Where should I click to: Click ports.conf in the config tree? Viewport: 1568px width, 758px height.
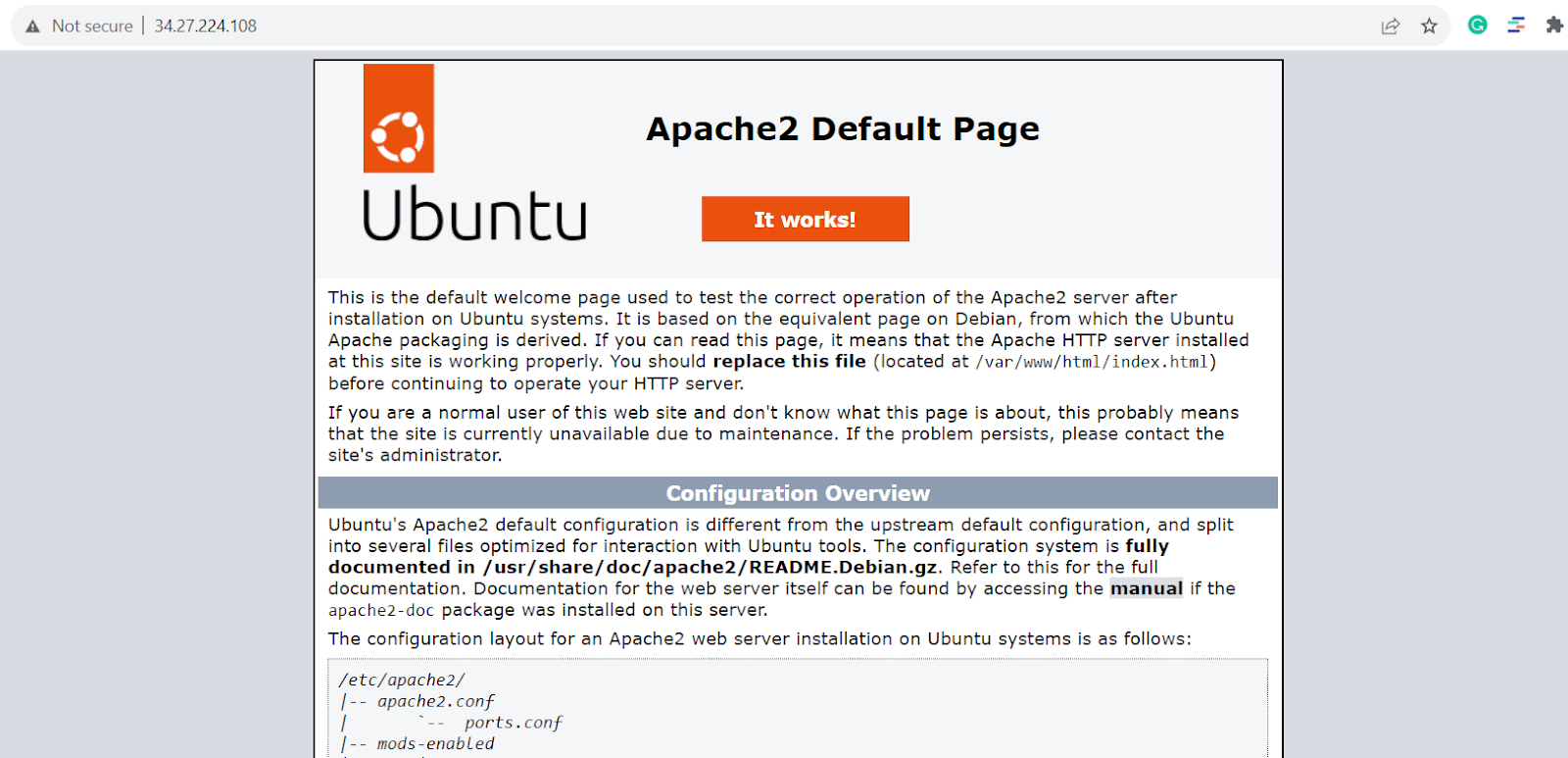coord(513,723)
